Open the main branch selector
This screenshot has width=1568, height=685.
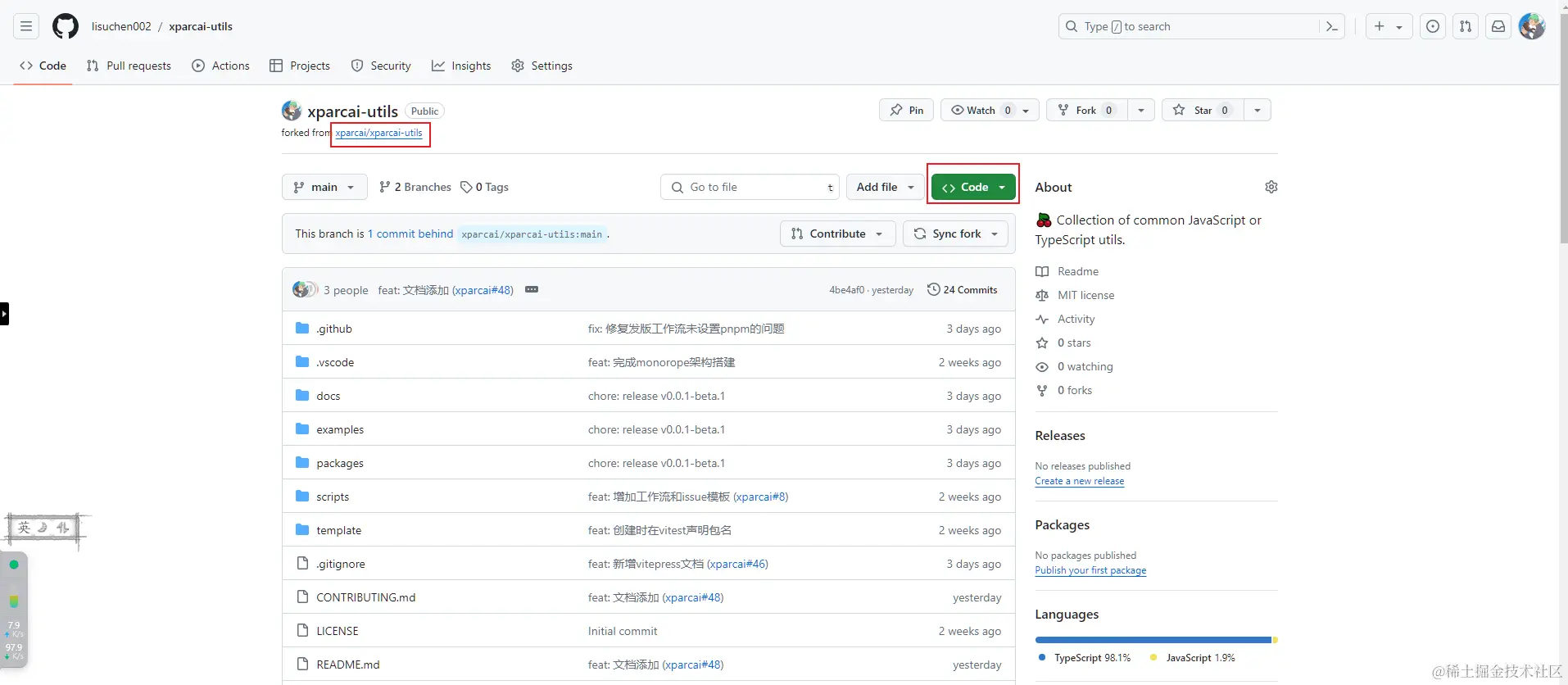pos(324,187)
